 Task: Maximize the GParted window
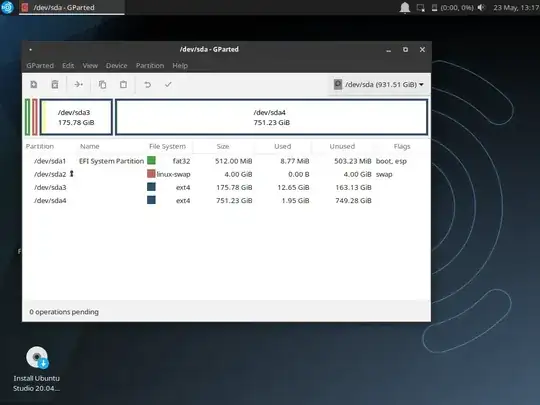tap(405, 50)
